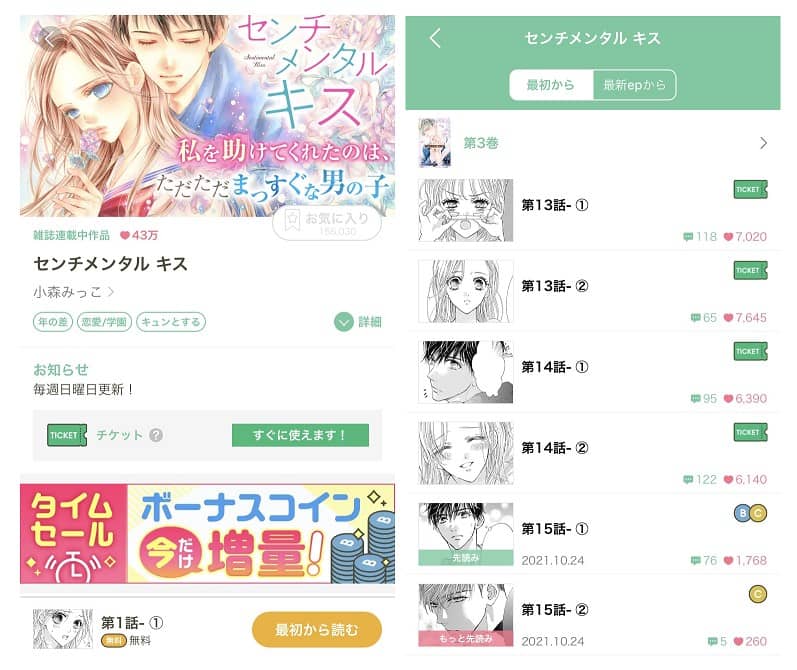Open 第3巻 with the right chevron
Screen dimensions: 797x670
[x=763, y=143]
